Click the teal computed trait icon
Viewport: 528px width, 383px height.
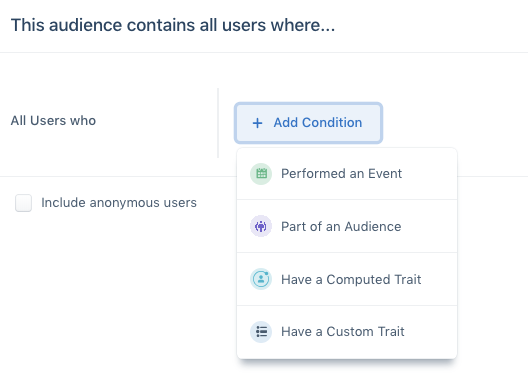261,279
